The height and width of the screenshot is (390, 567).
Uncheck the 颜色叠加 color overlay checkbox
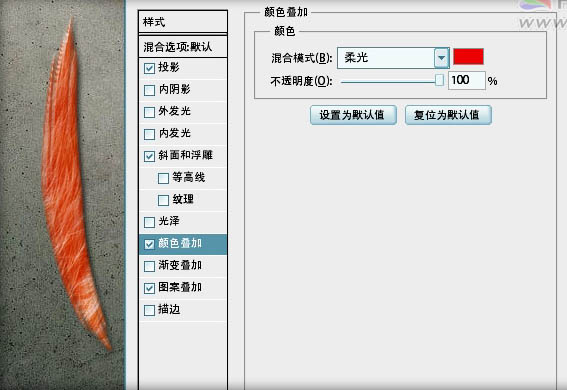(x=149, y=244)
